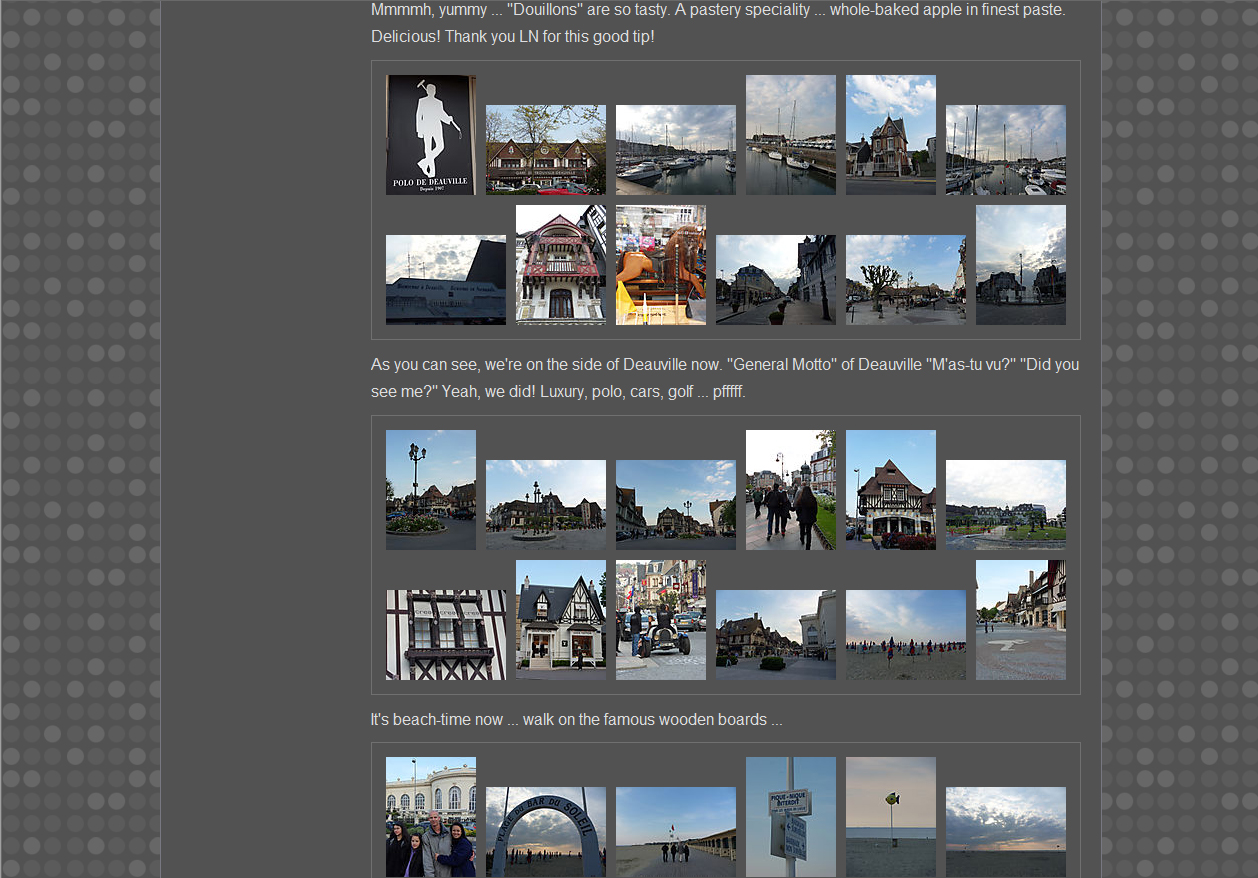Open the family photo outside the casino
Image resolution: width=1258 pixels, height=878 pixels.
(x=430, y=817)
